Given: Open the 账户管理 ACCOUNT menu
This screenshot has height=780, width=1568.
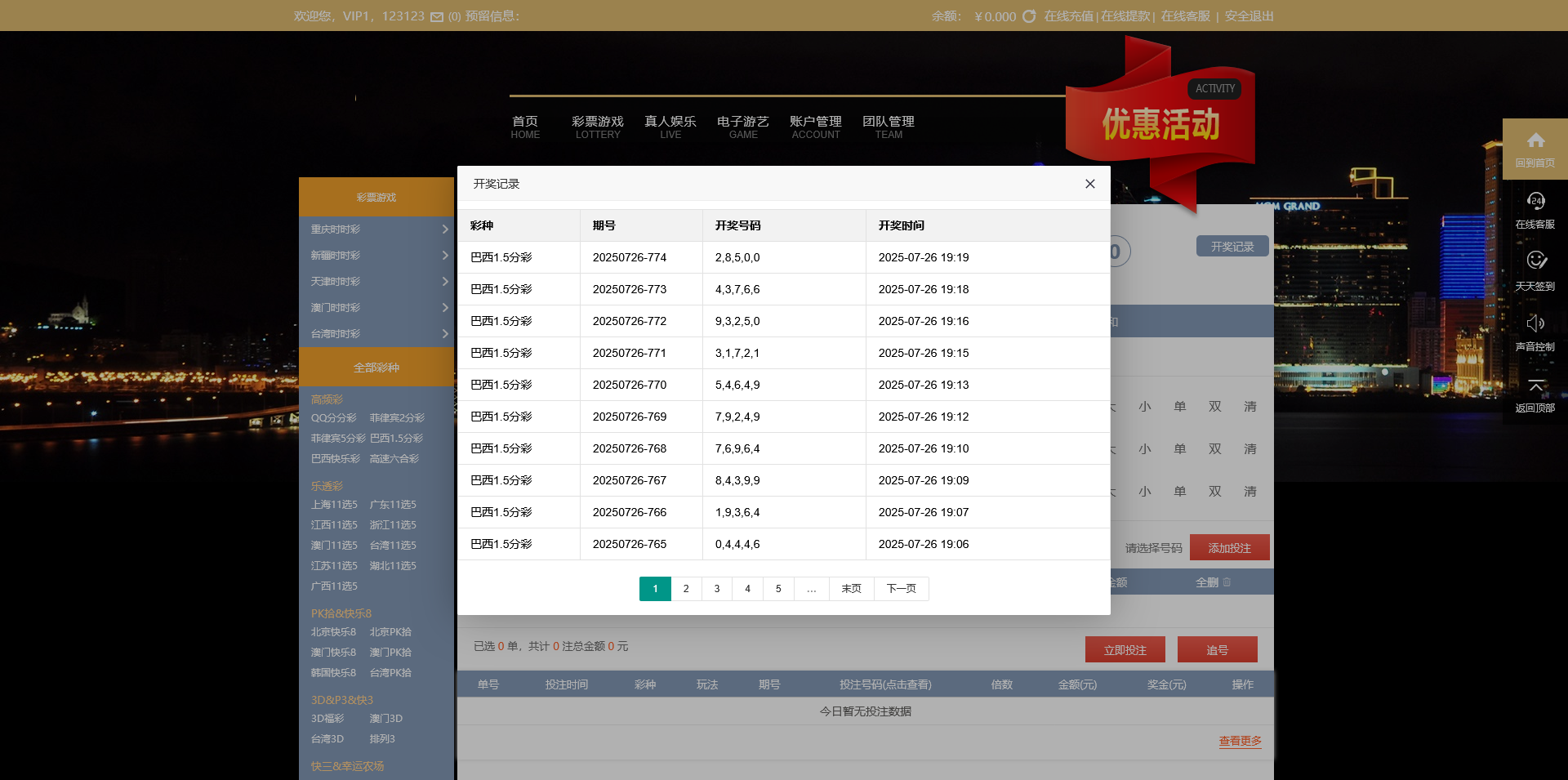Looking at the screenshot, I should point(815,127).
